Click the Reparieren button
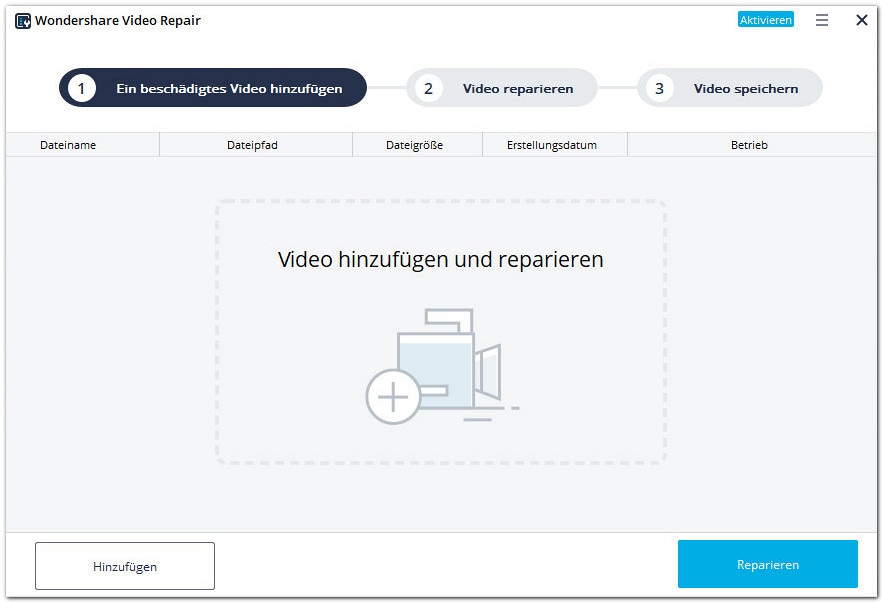 tap(768, 564)
